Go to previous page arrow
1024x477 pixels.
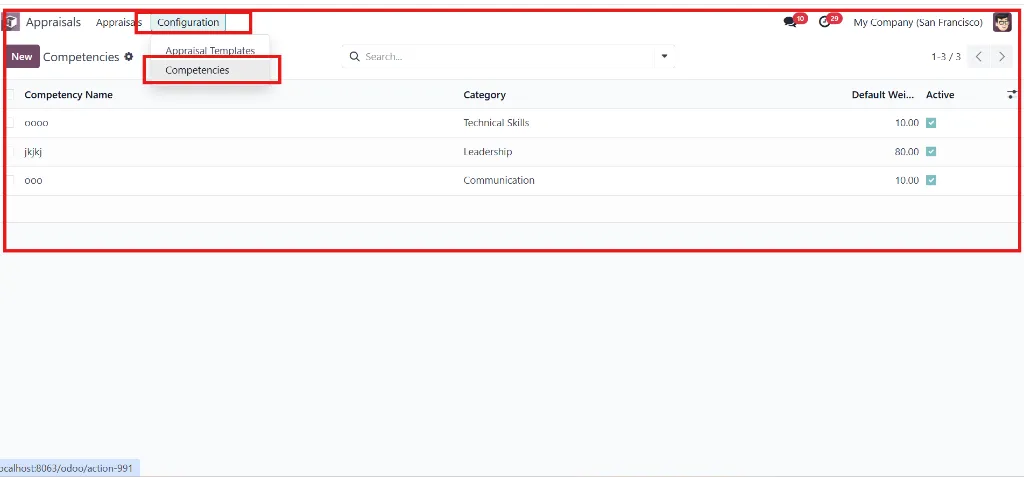[978, 57]
